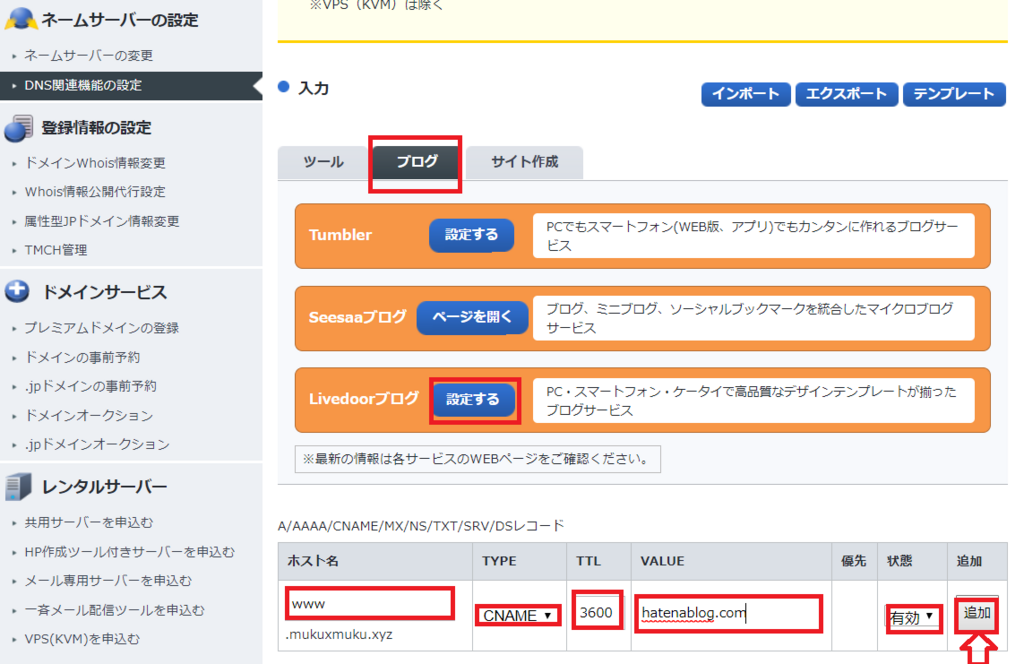Click the 優先 column header
Viewport: 1024px width, 664px height.
854,561
